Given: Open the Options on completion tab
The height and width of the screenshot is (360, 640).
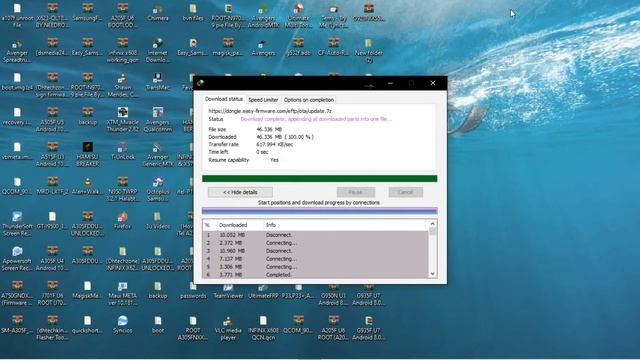Looking at the screenshot, I should tap(309, 100).
